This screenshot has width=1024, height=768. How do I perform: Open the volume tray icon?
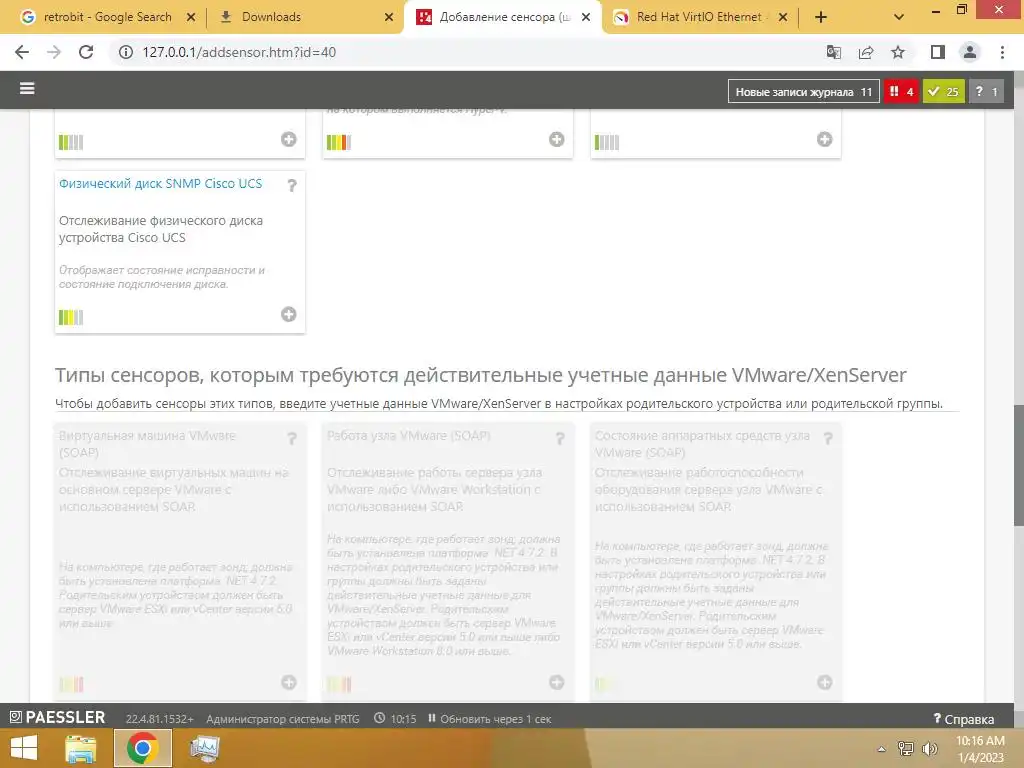pyautogui.click(x=929, y=748)
